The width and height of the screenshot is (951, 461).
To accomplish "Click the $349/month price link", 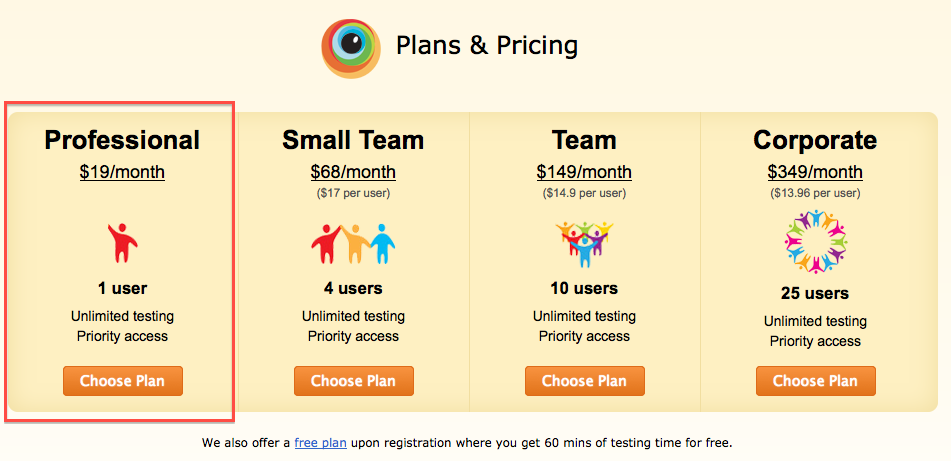I will point(815,172).
